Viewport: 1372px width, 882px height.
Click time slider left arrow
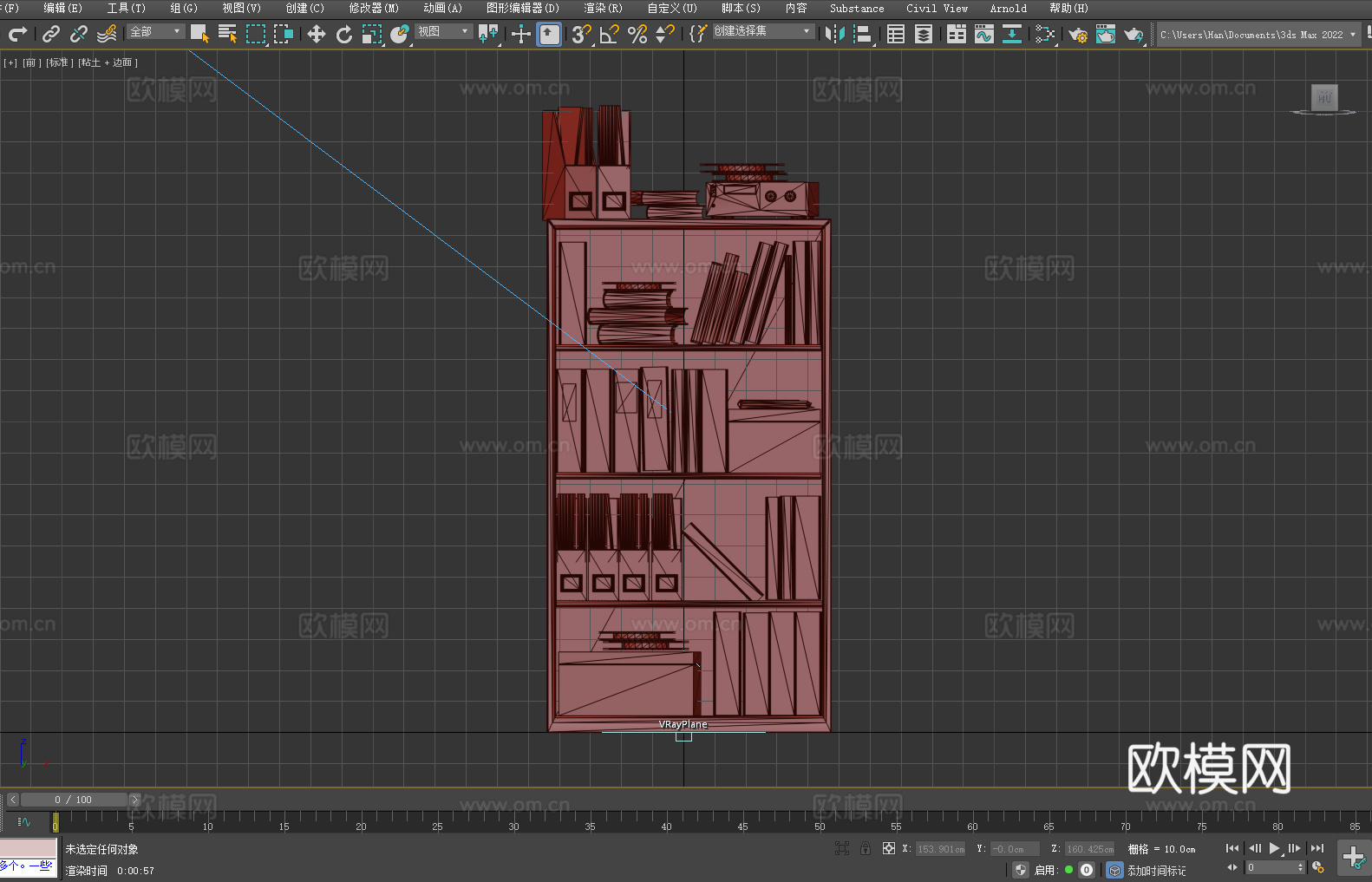12,800
